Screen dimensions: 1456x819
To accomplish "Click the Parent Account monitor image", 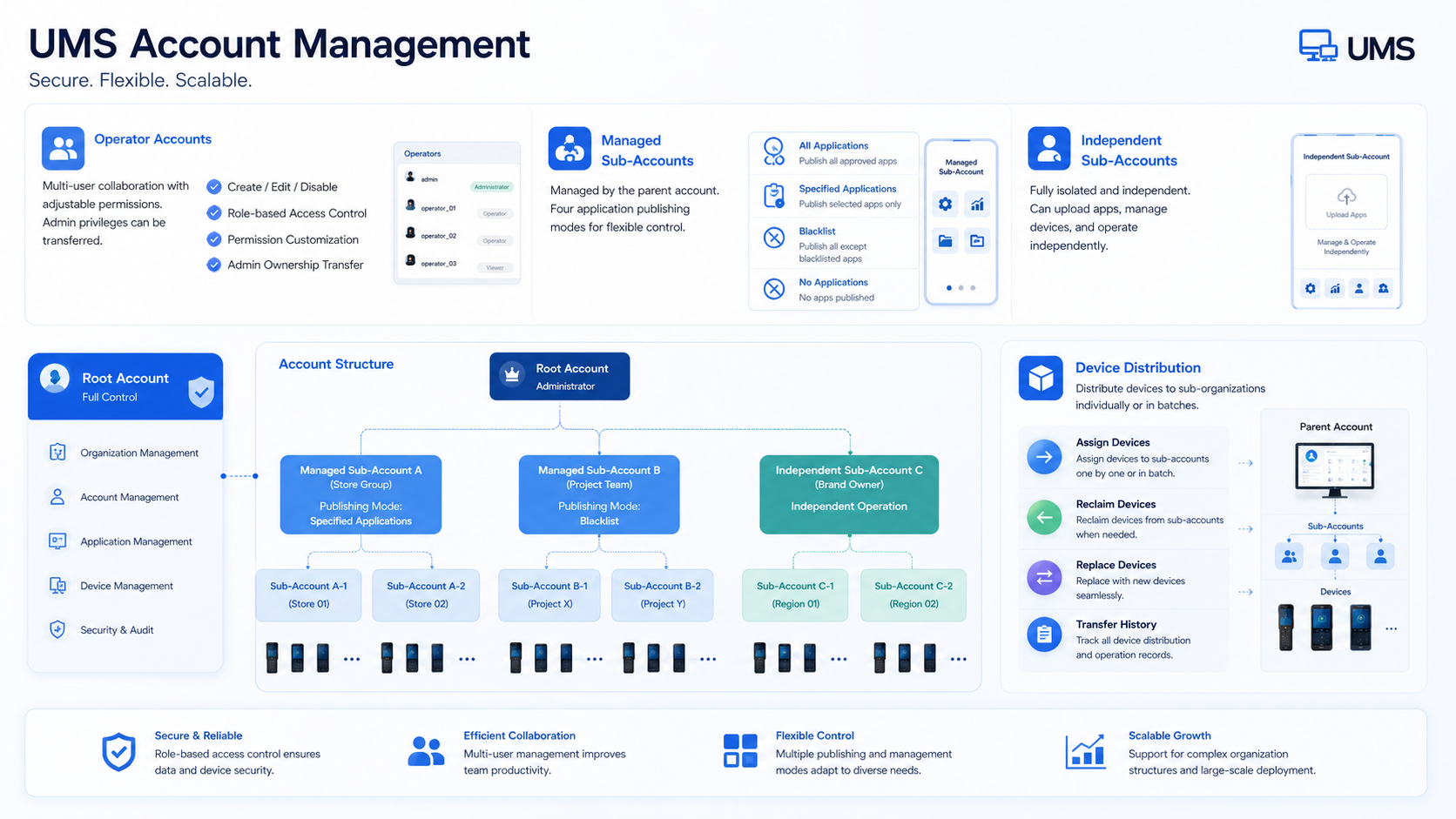I will click(1334, 469).
